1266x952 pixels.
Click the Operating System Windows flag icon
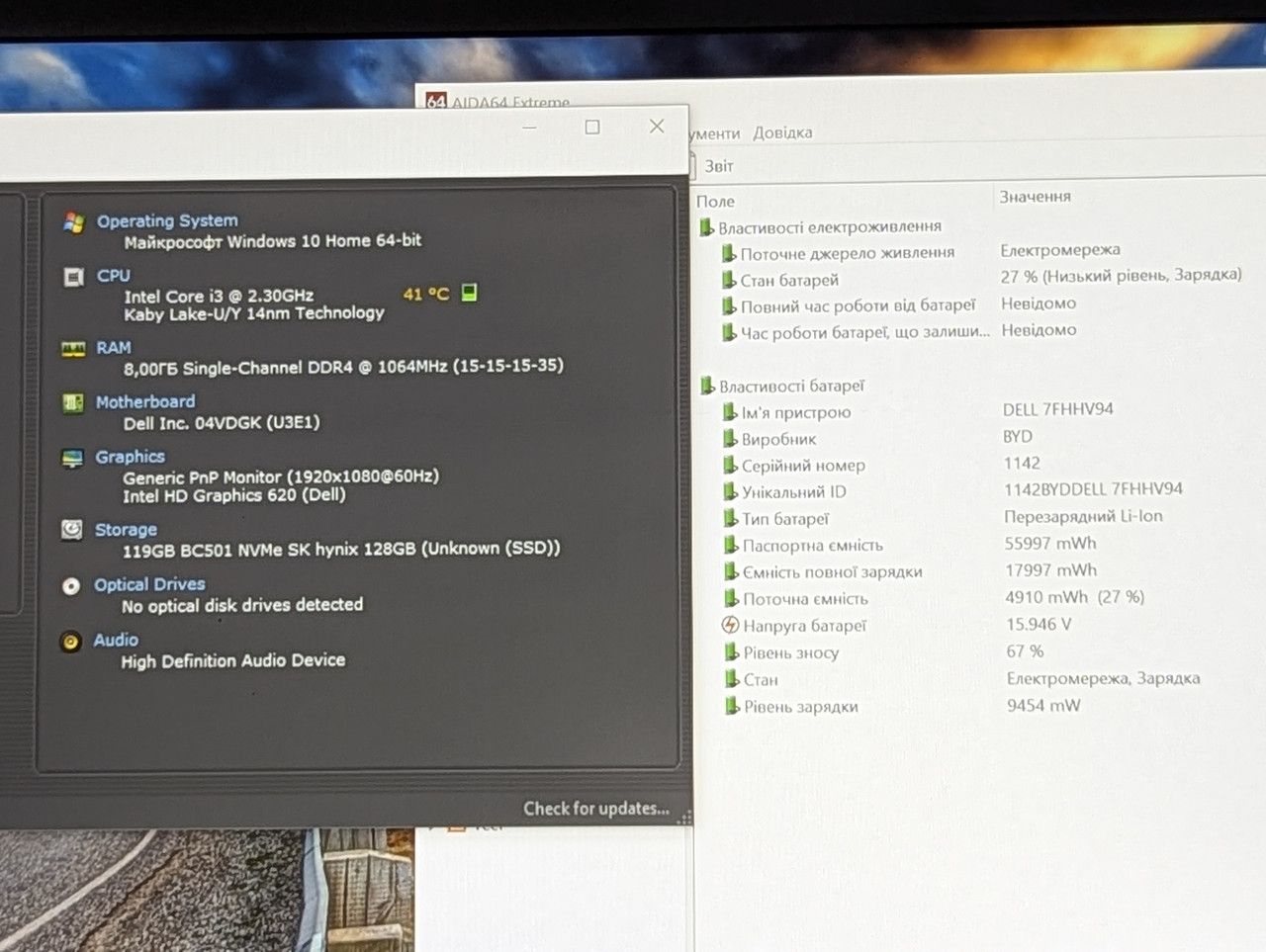point(73,221)
